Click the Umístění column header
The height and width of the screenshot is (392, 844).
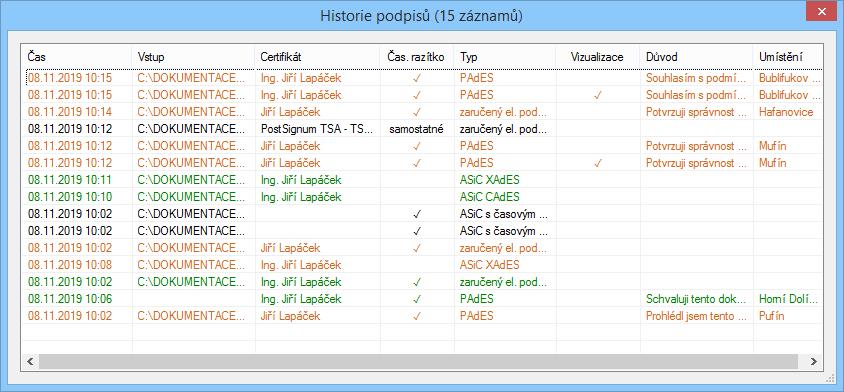(x=787, y=57)
